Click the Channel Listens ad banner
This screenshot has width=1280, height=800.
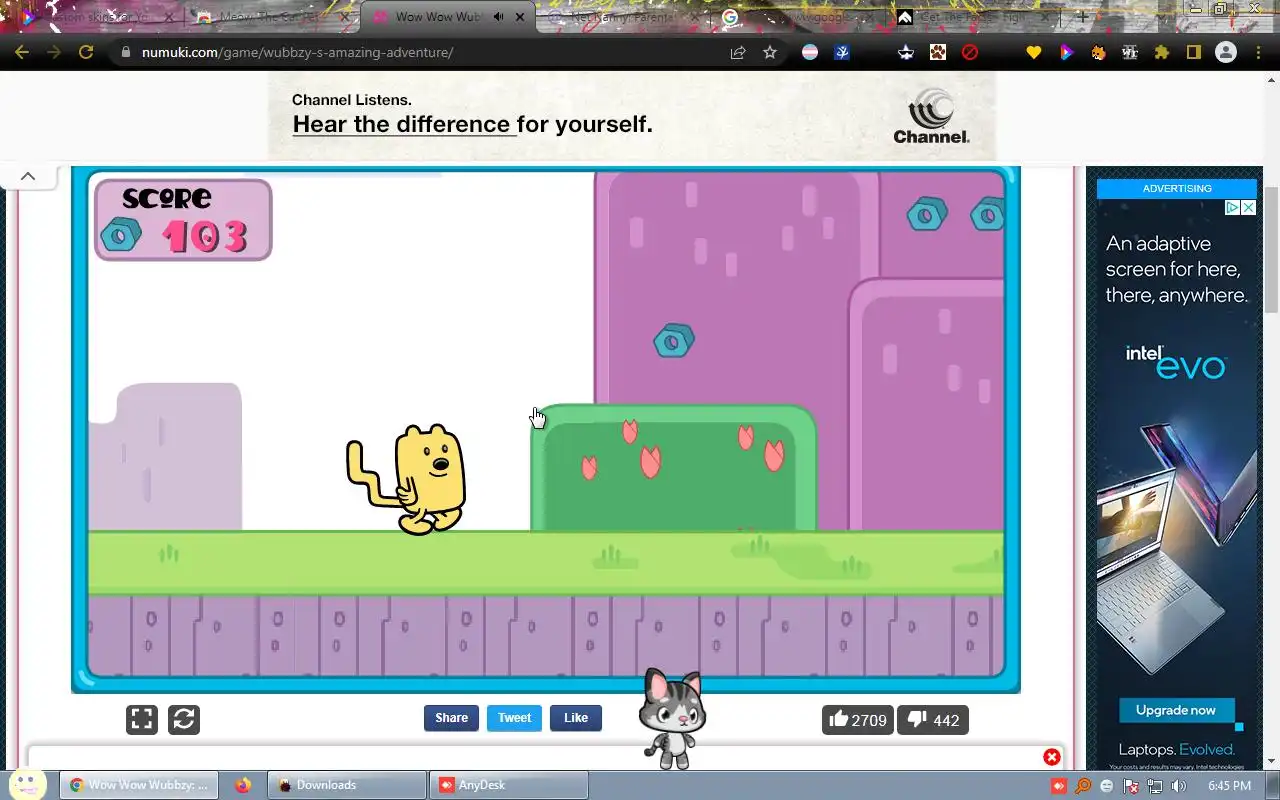632,115
